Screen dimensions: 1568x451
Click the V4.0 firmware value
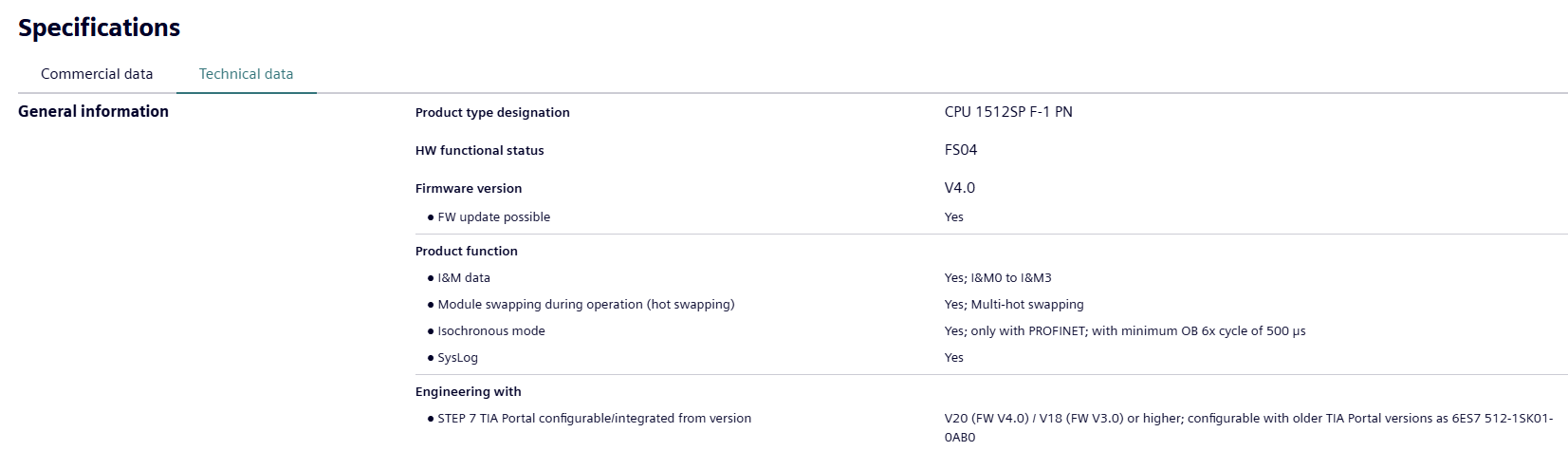[959, 188]
